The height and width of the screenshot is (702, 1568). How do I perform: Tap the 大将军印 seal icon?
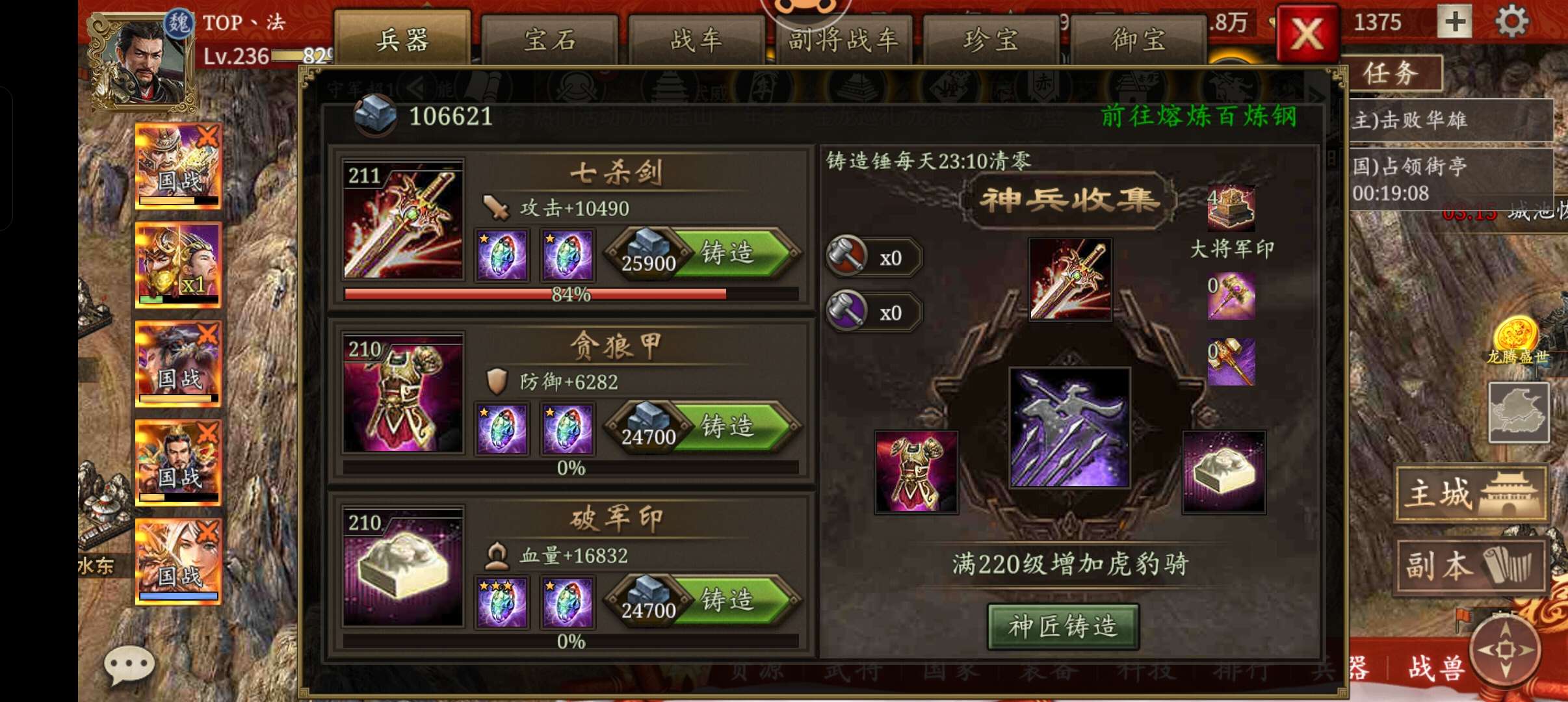1231,208
